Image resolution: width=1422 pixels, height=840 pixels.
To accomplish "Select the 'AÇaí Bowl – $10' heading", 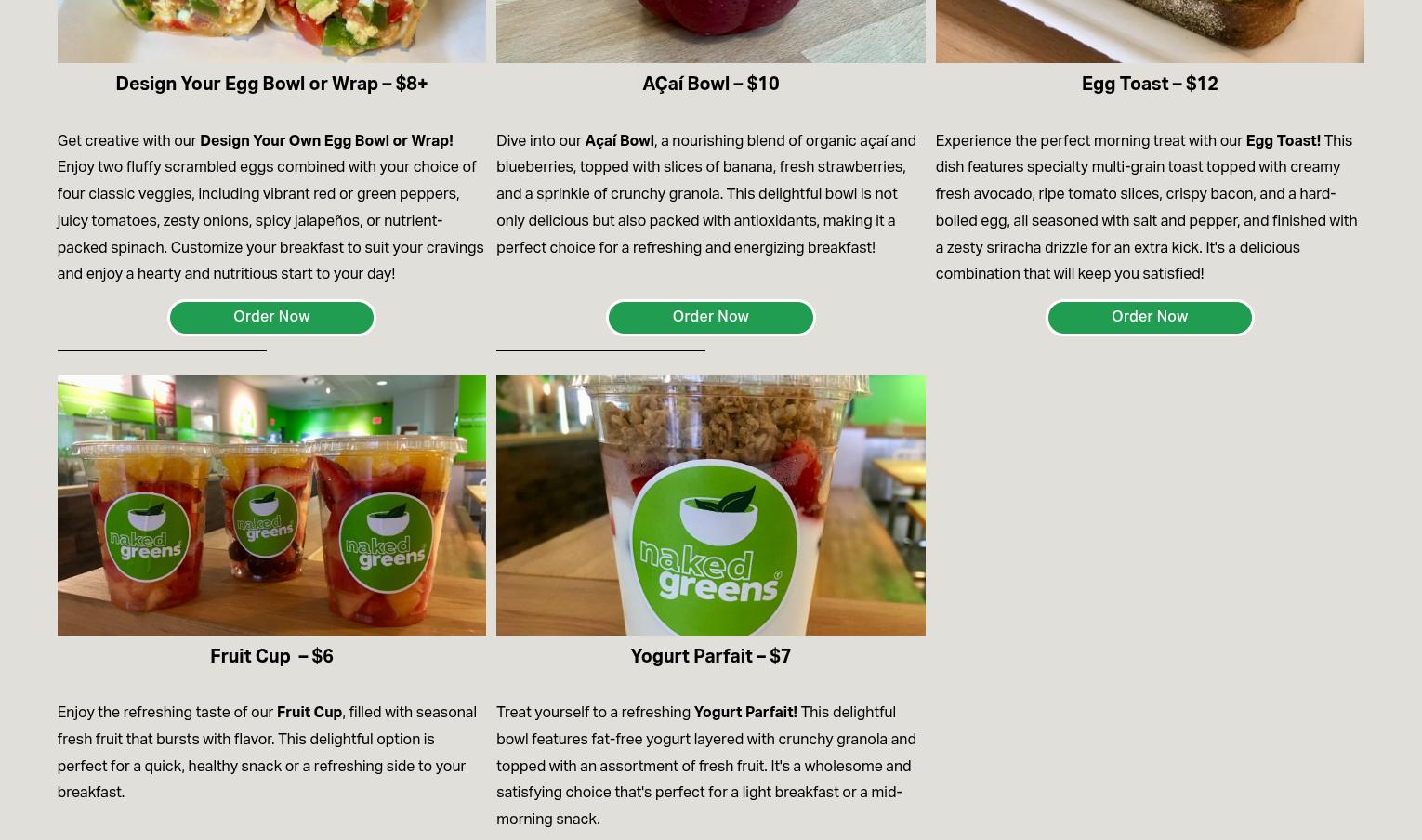I will pyautogui.click(x=710, y=85).
